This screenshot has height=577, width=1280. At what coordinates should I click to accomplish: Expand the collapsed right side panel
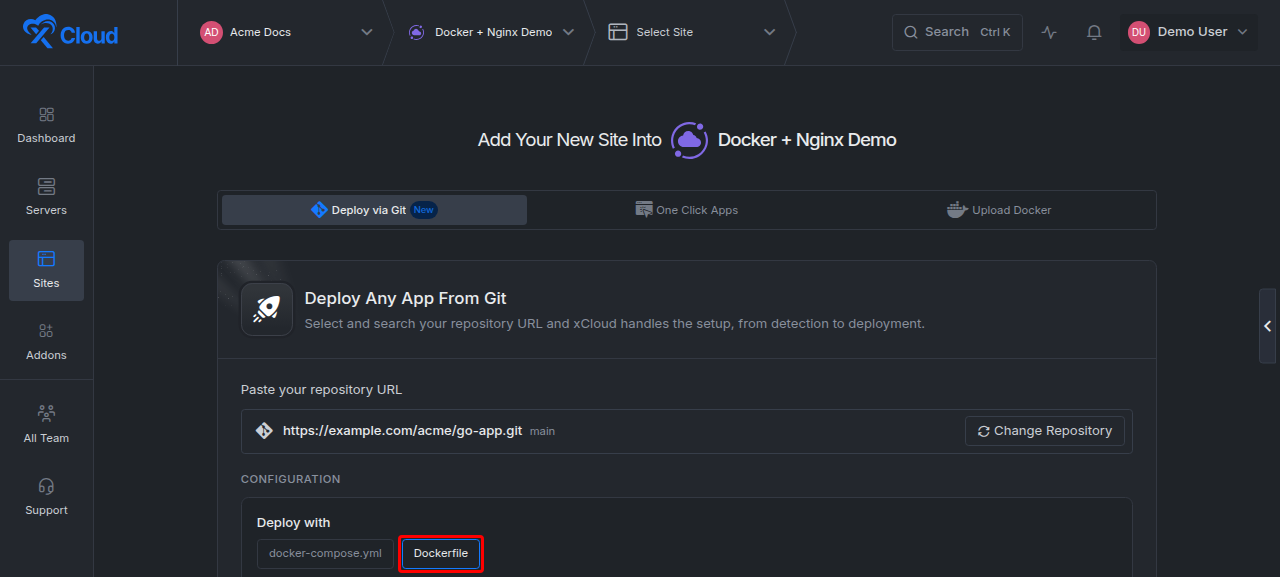1268,326
